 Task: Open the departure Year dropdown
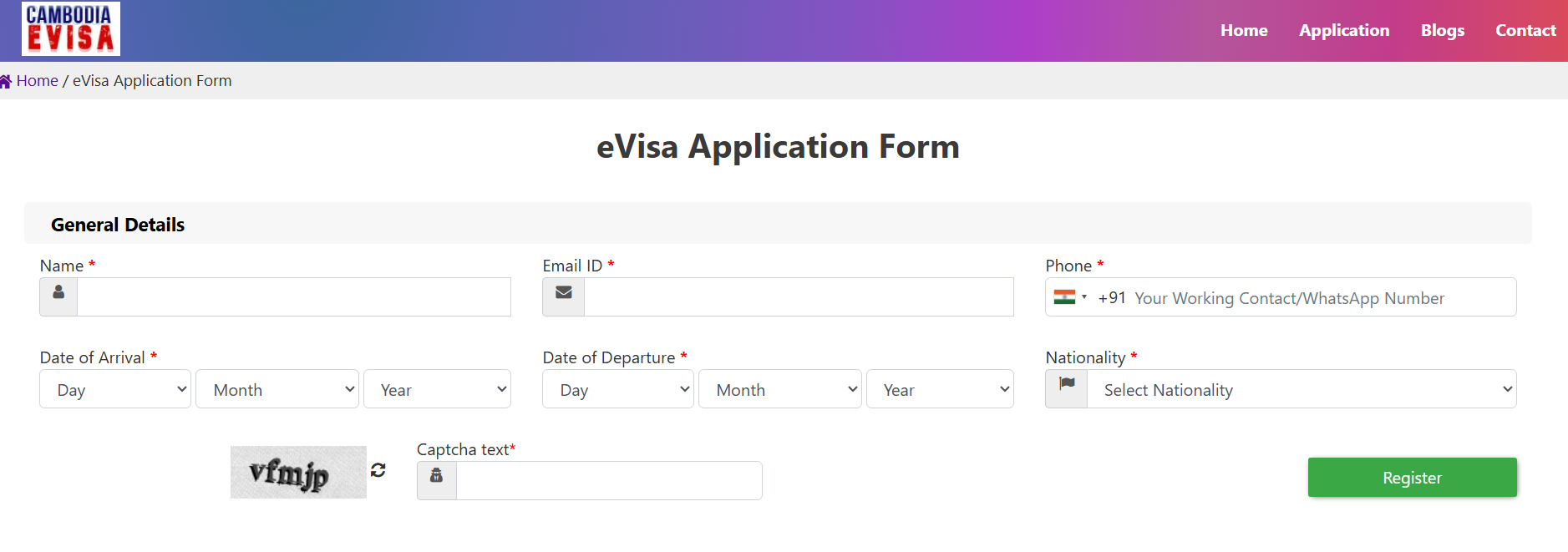point(940,389)
